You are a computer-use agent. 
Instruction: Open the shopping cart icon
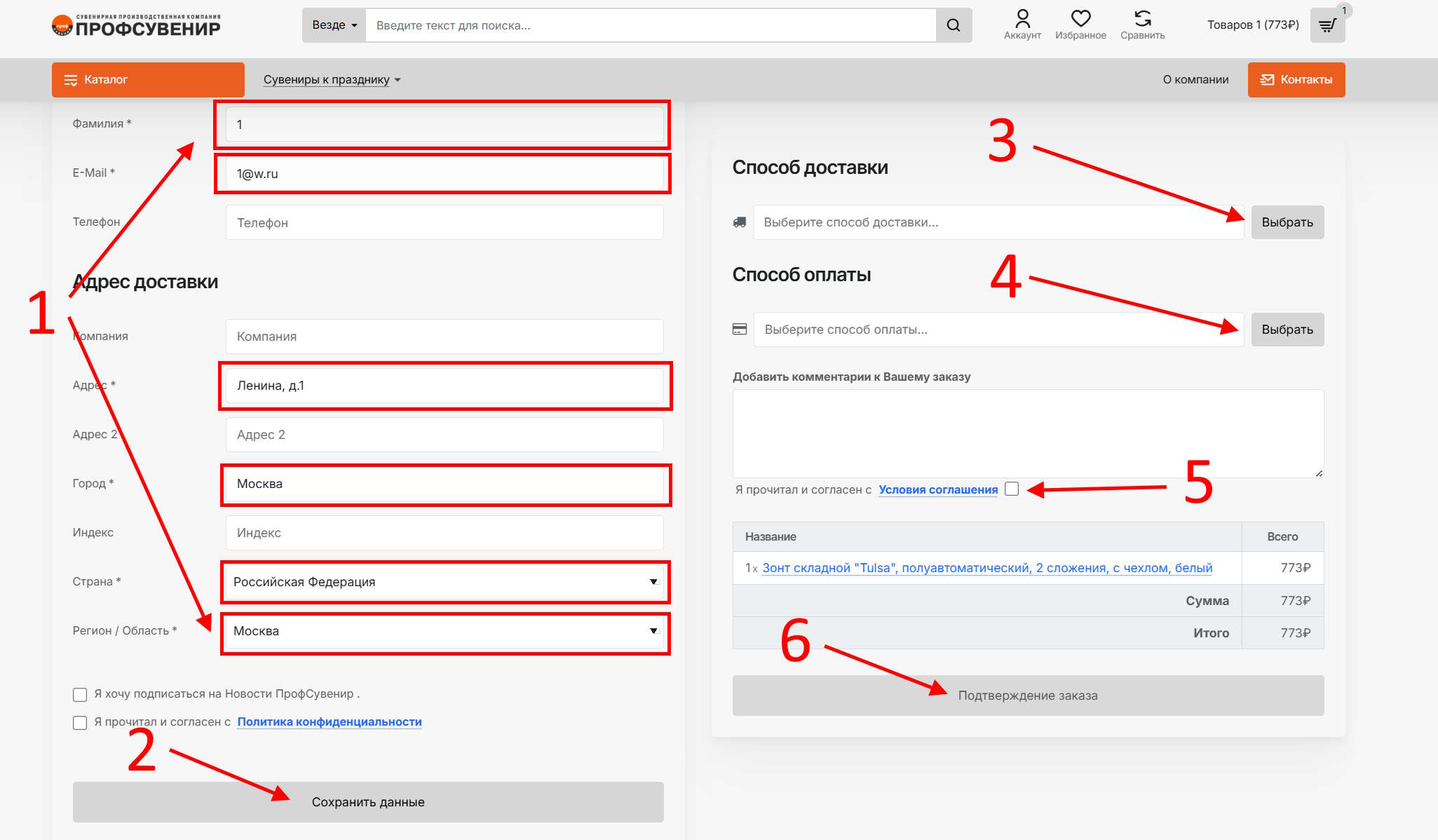(x=1327, y=26)
